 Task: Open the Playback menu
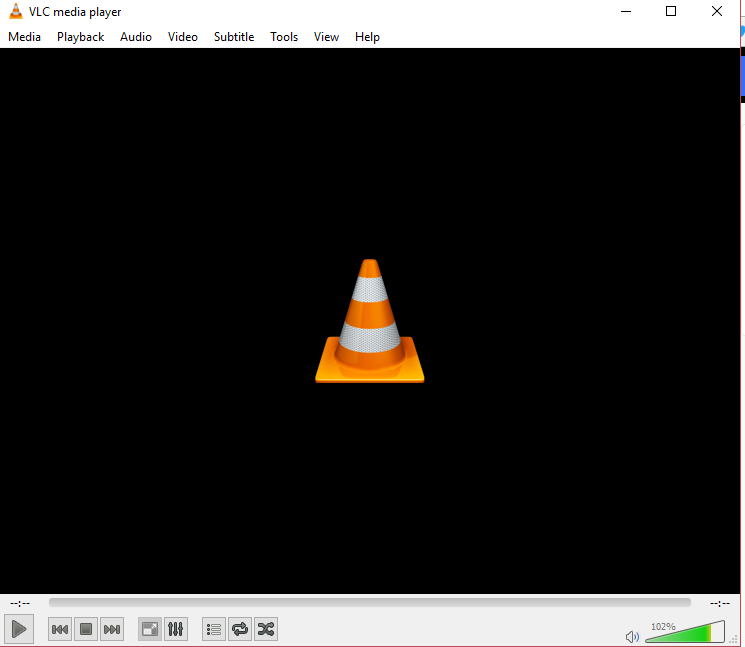[x=80, y=37]
